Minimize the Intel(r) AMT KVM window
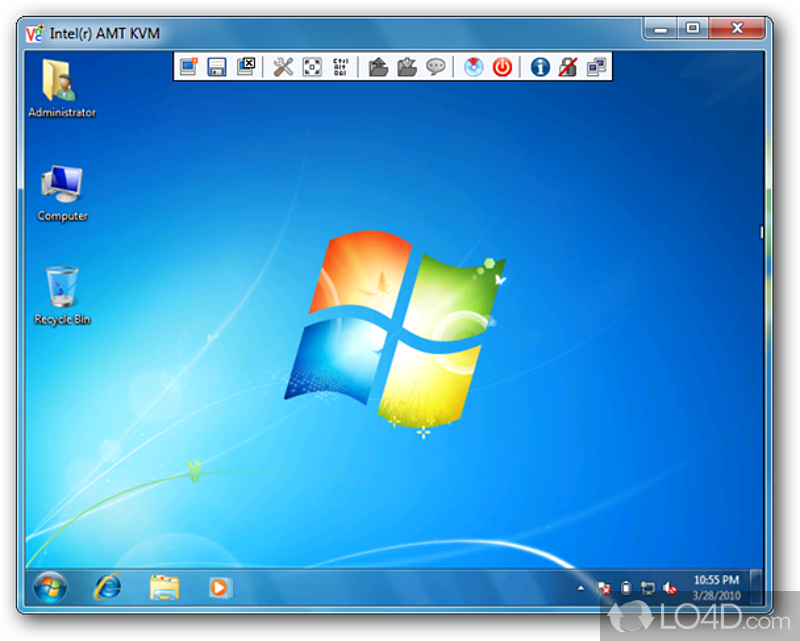This screenshot has width=800, height=641. click(x=661, y=28)
